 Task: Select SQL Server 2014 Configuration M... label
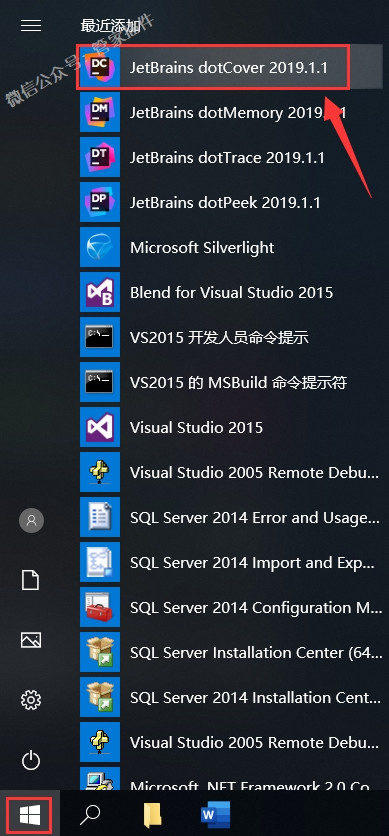pos(256,608)
